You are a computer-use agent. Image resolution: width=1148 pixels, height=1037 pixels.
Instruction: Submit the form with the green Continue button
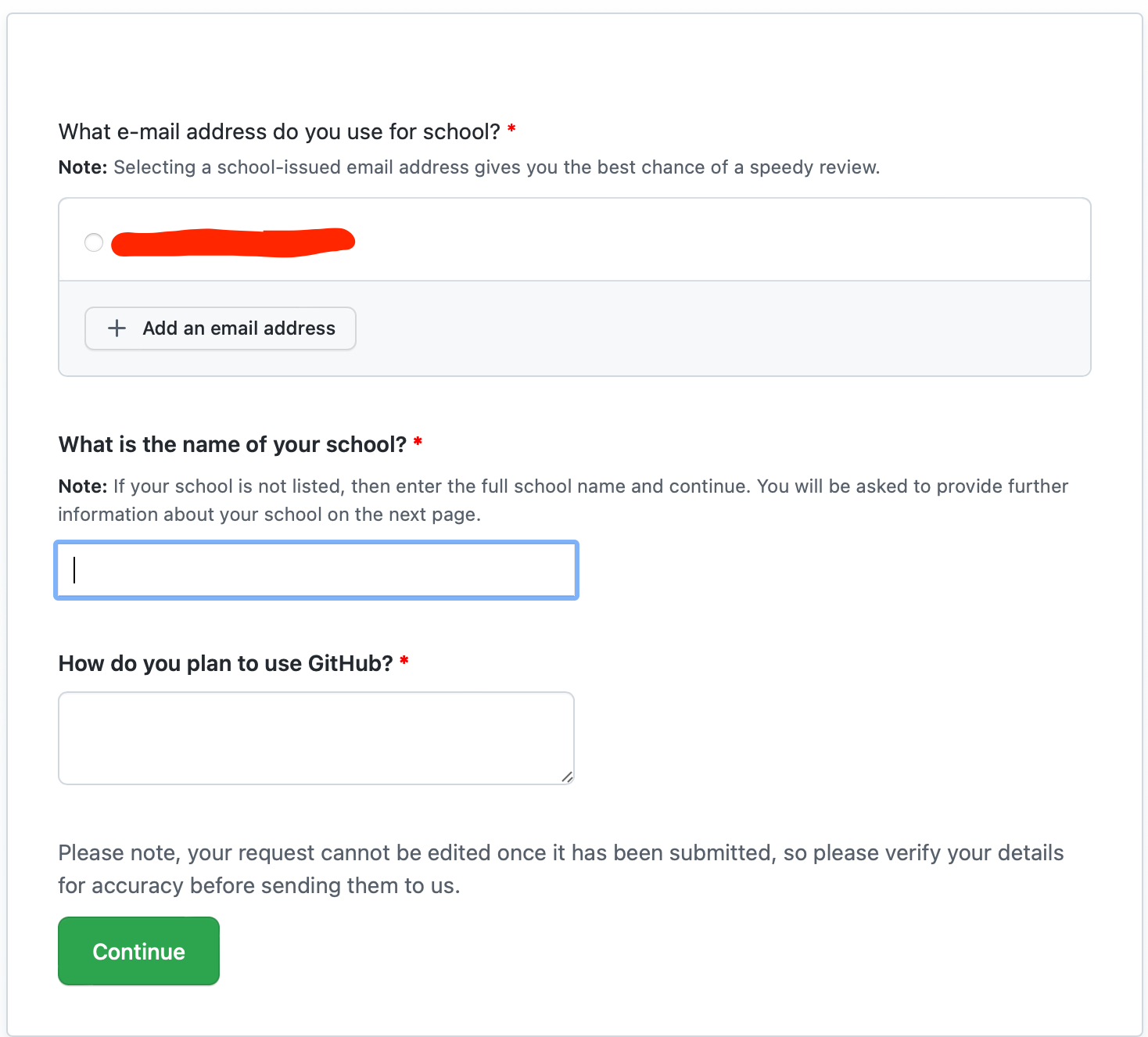138,951
